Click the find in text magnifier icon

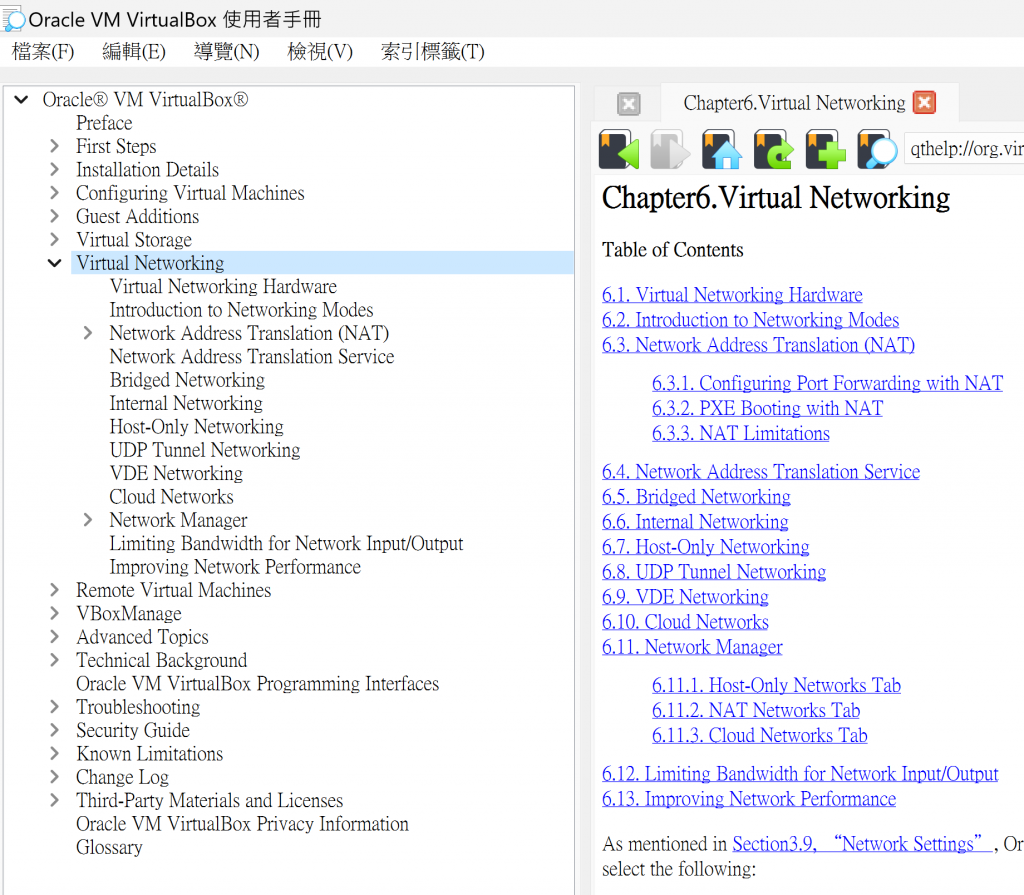pos(877,150)
